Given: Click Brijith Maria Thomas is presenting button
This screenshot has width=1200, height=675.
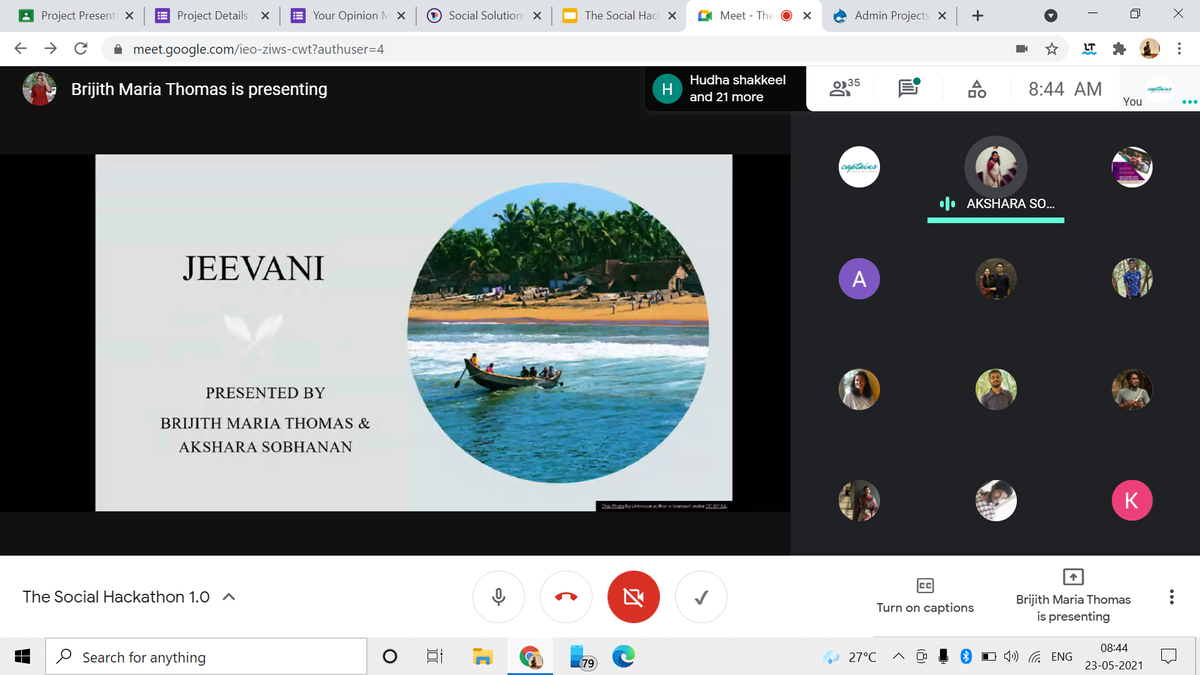Looking at the screenshot, I should [x=1072, y=596].
